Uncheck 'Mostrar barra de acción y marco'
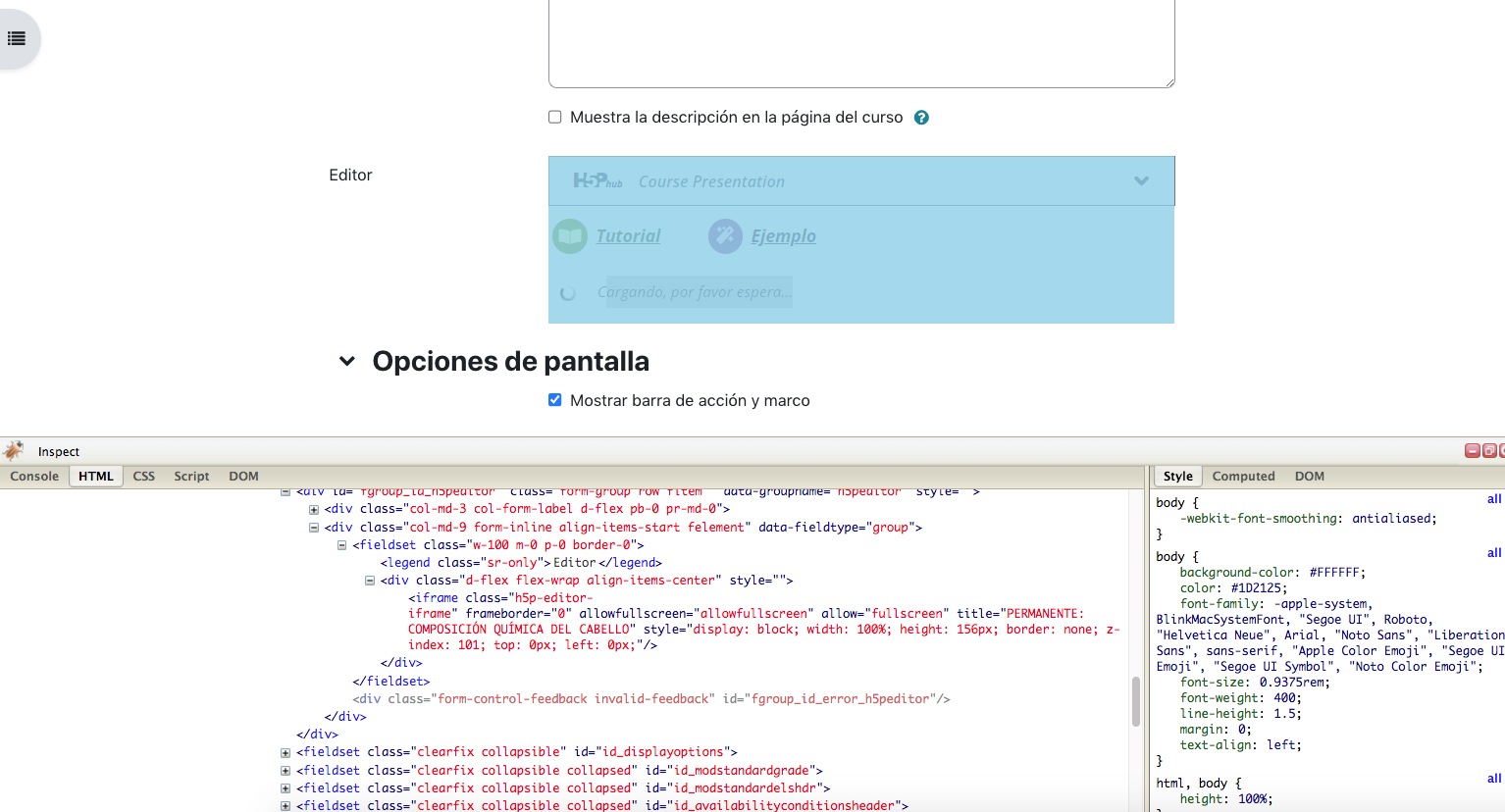Viewport: 1505px width, 812px height. [555, 400]
